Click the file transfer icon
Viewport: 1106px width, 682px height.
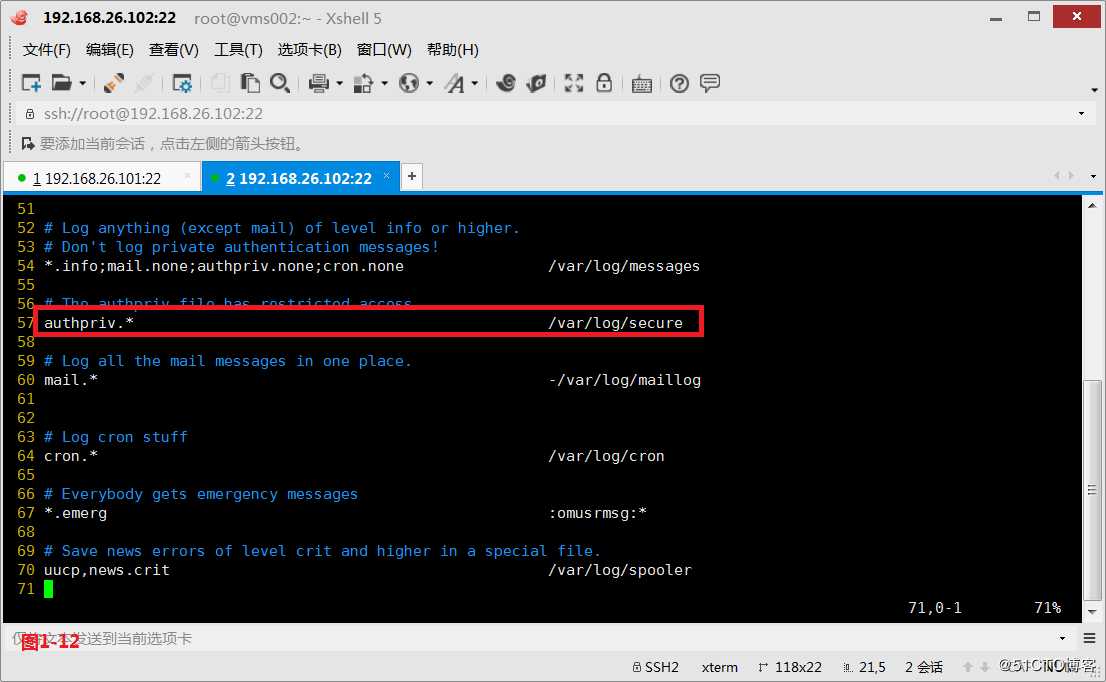tap(363, 84)
